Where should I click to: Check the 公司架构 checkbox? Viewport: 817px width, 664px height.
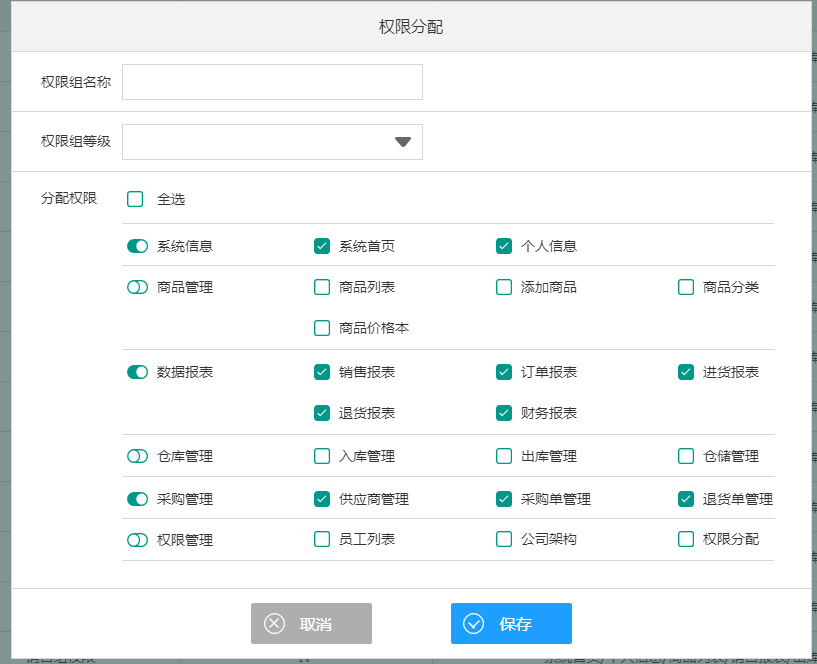tap(504, 540)
